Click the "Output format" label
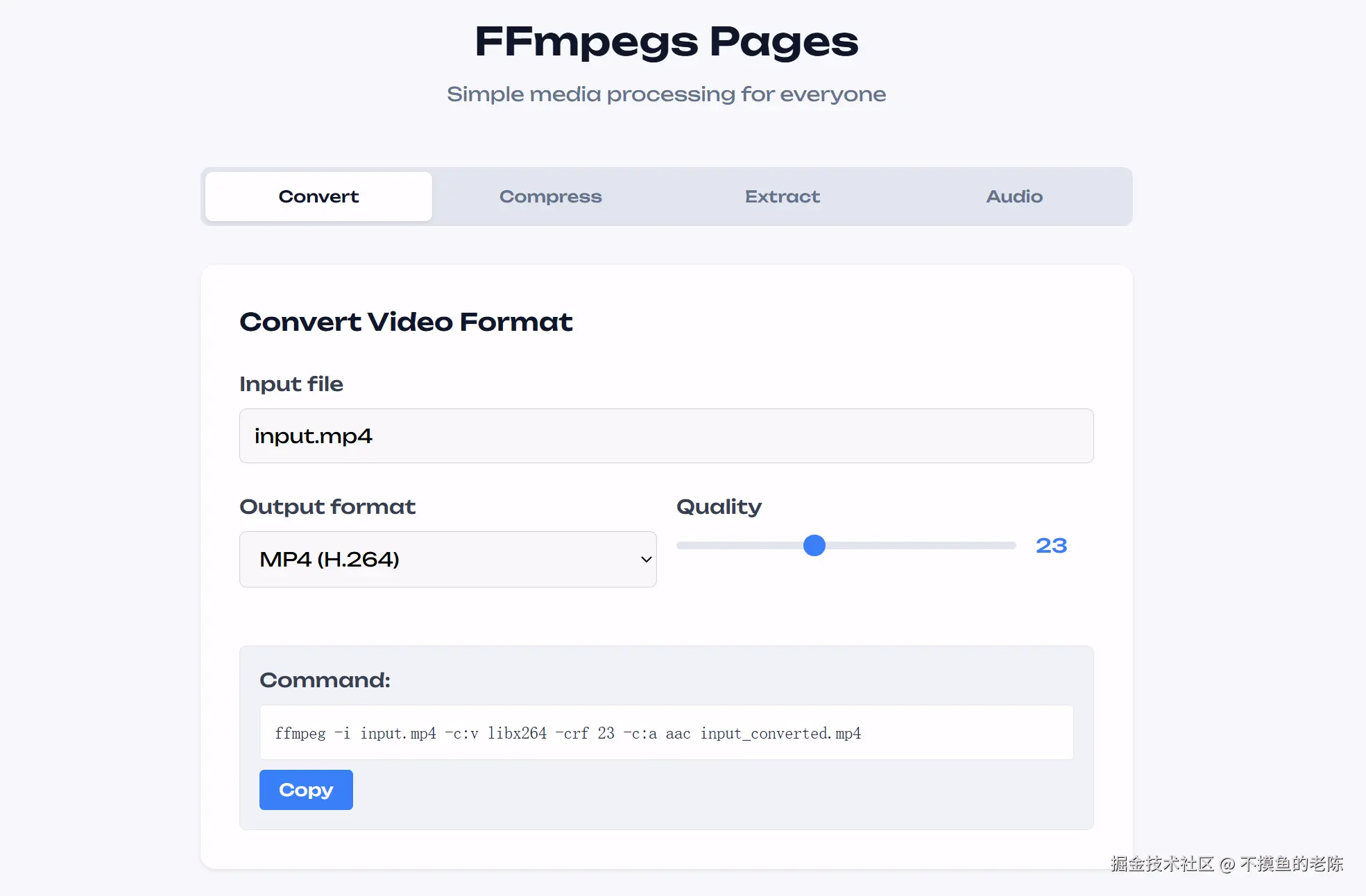 pyautogui.click(x=327, y=507)
